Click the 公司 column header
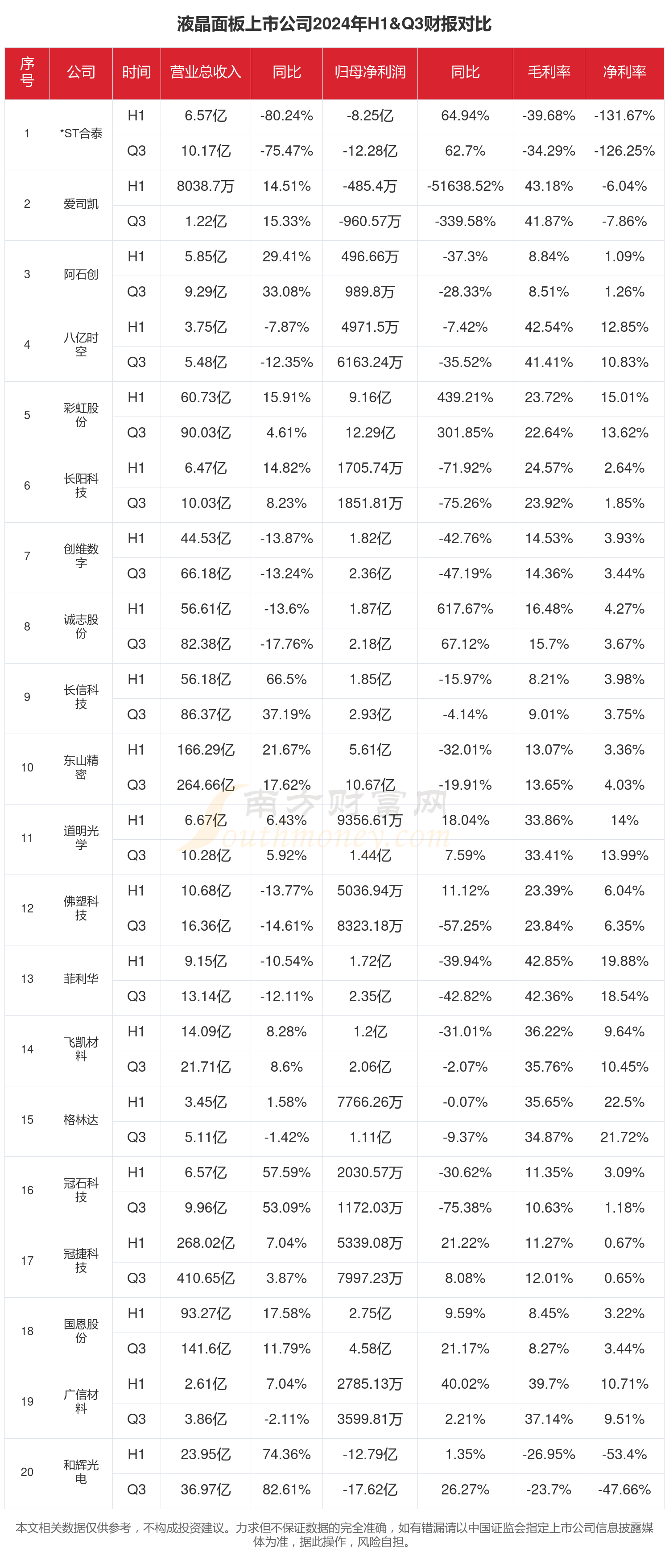This screenshot has height=1568, width=669. click(x=81, y=72)
